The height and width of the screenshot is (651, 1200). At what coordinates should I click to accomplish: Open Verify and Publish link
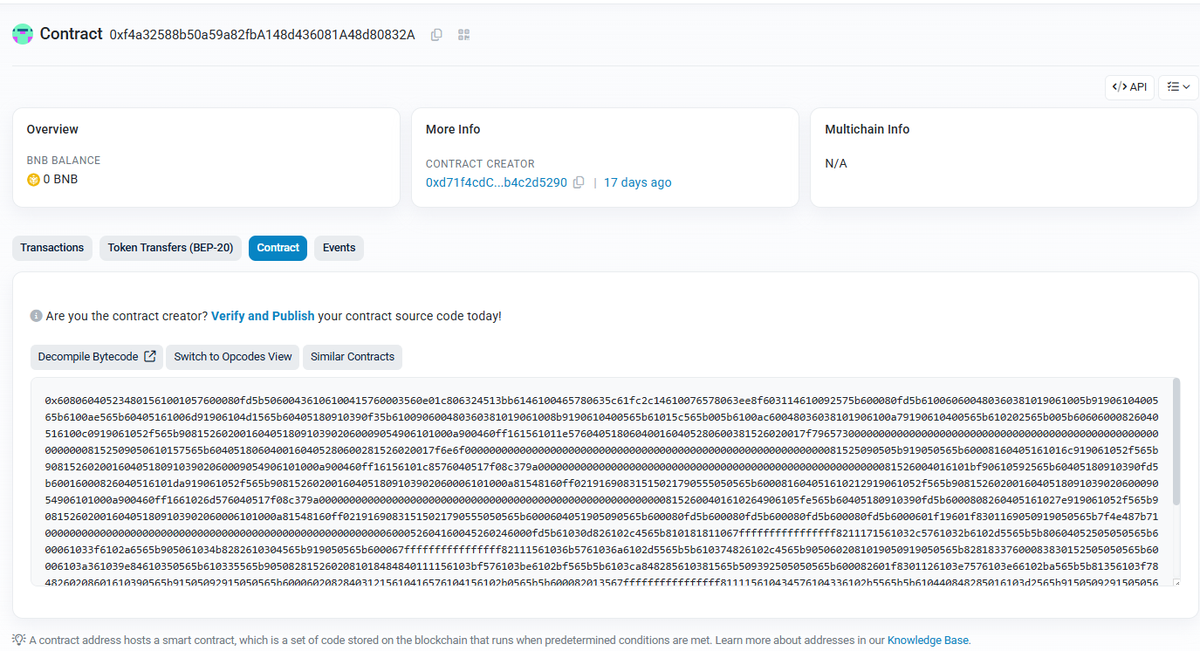(263, 316)
